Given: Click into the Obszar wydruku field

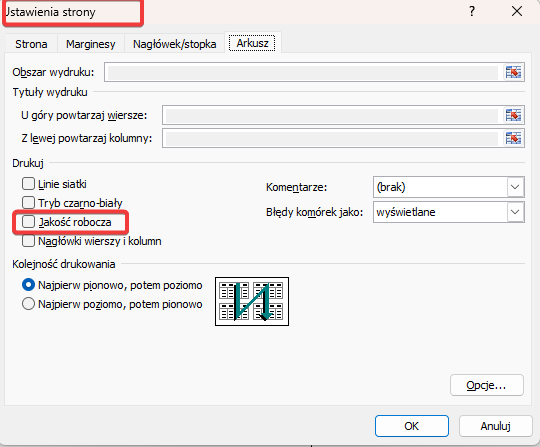Looking at the screenshot, I should coord(303,72).
